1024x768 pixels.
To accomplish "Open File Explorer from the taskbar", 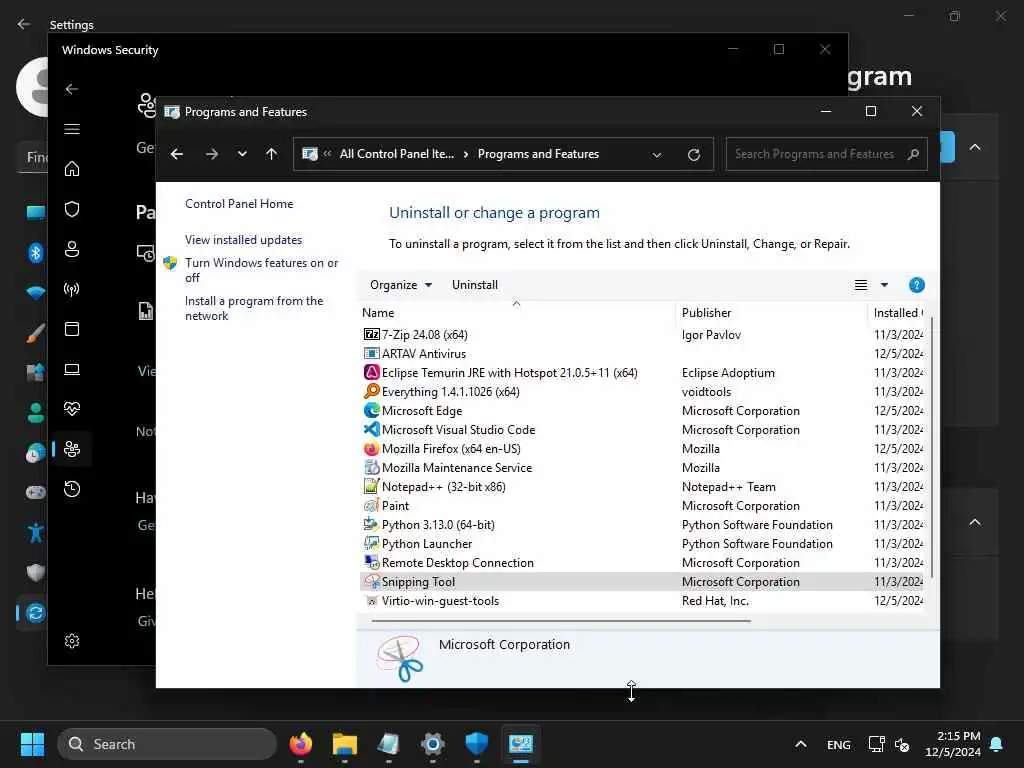I will 344,744.
